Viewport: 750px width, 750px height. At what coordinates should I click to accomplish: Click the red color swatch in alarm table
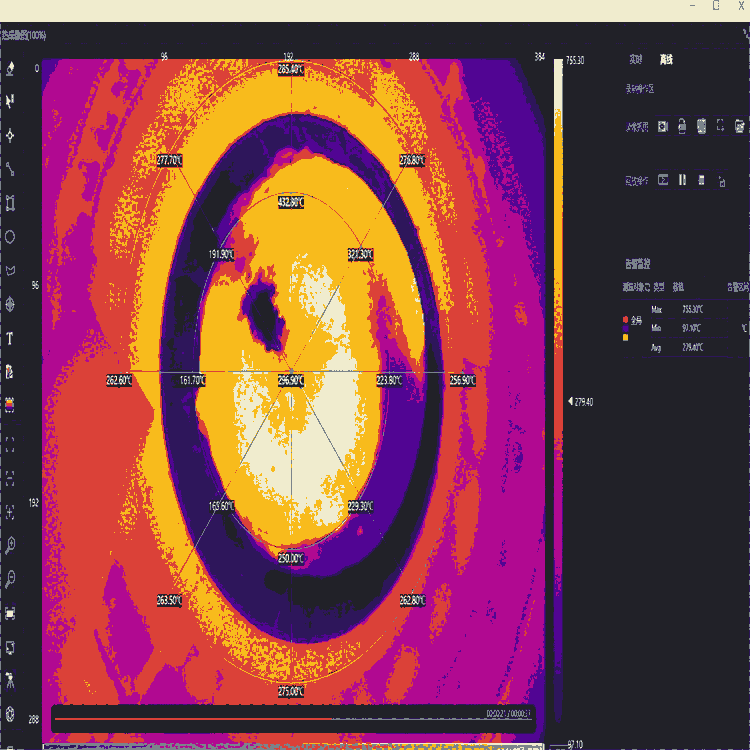point(626,318)
